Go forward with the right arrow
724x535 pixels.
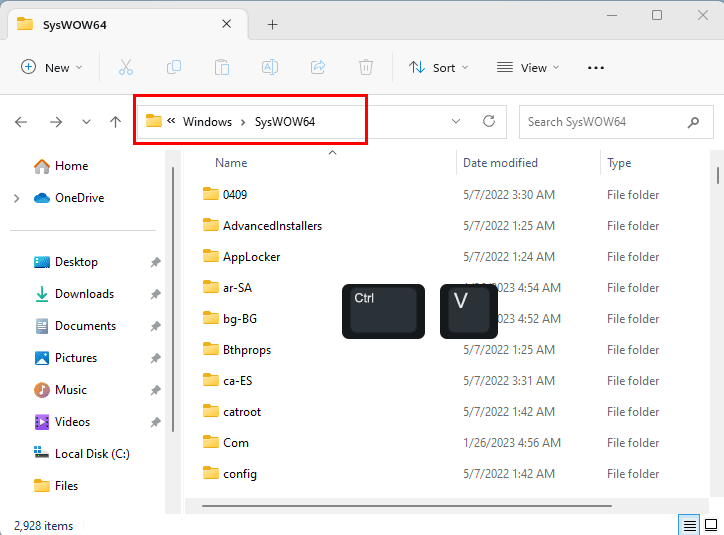click(56, 122)
